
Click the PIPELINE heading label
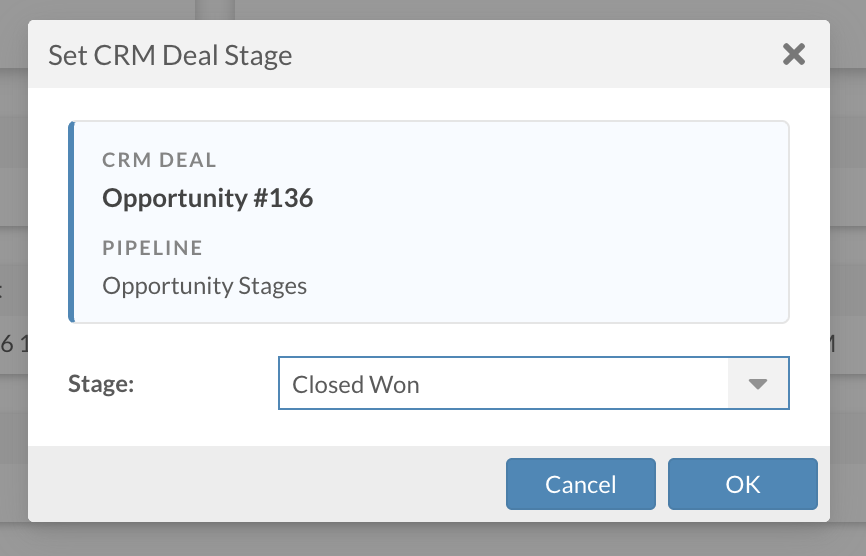[153, 248]
